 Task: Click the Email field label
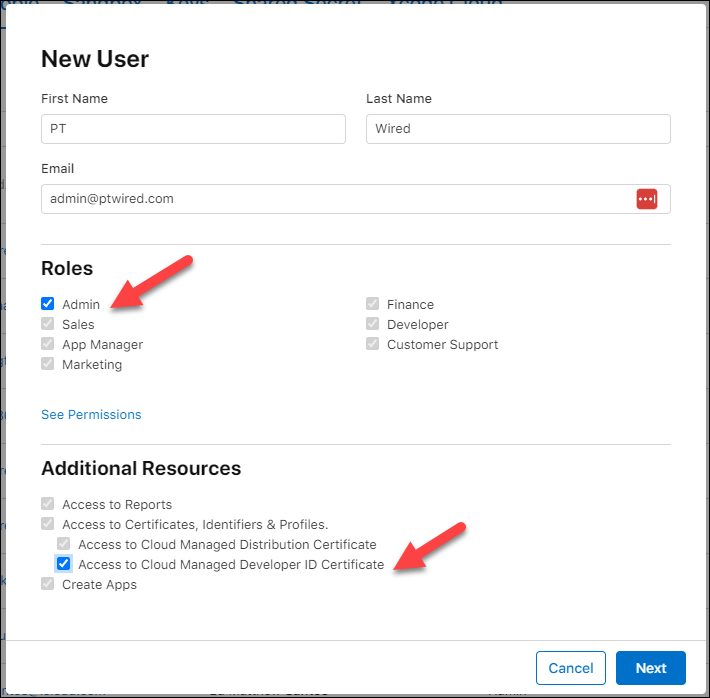point(58,168)
